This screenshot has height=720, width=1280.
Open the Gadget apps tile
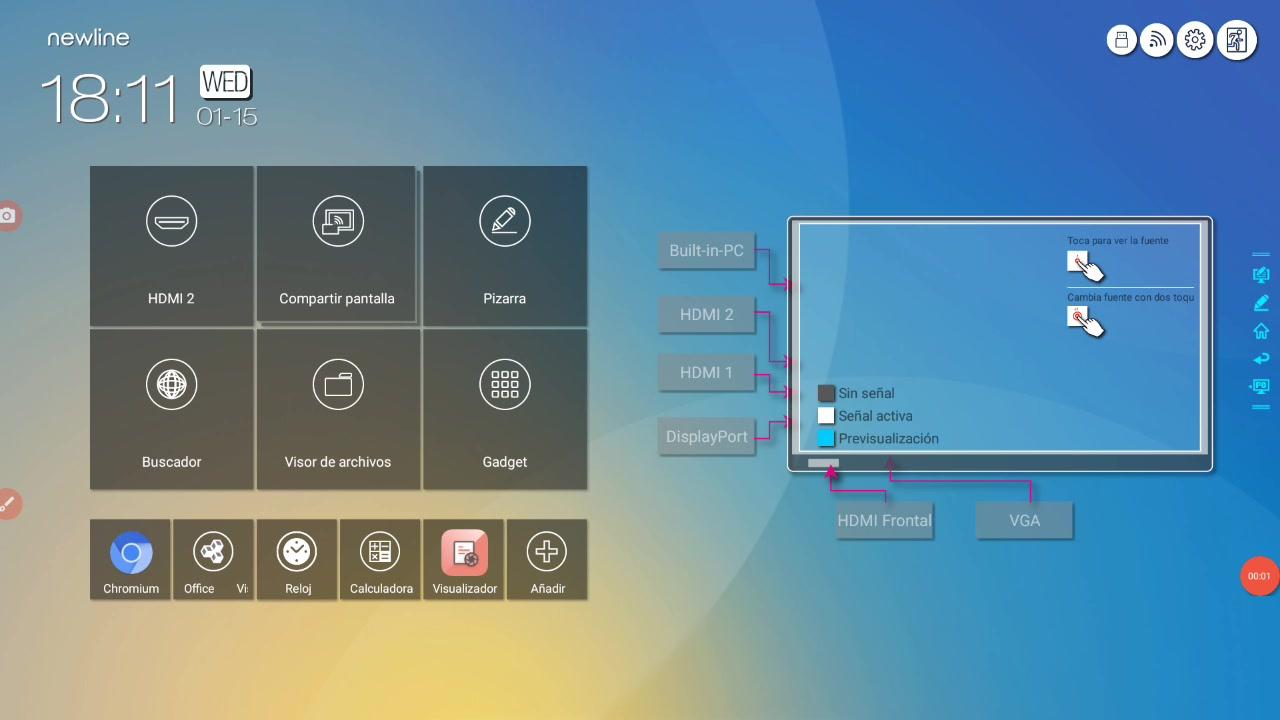click(x=505, y=409)
